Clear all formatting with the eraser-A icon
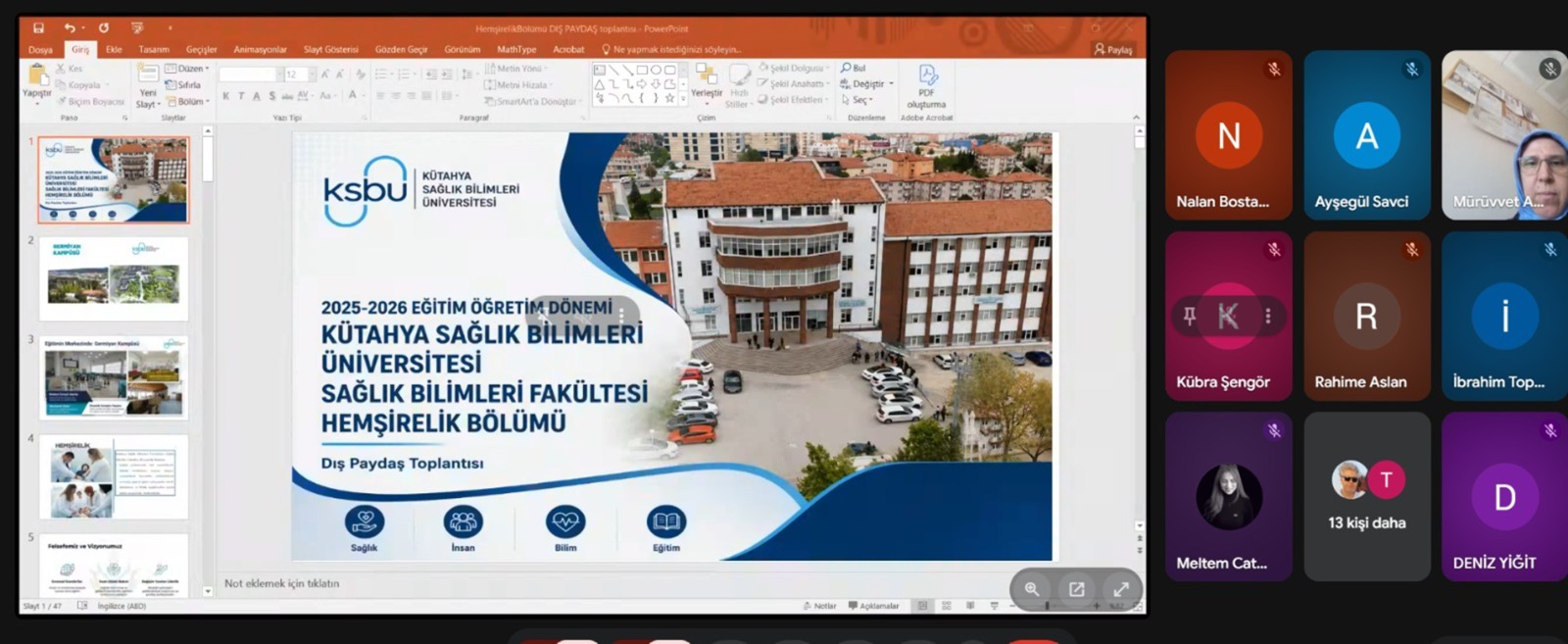 pos(361,74)
